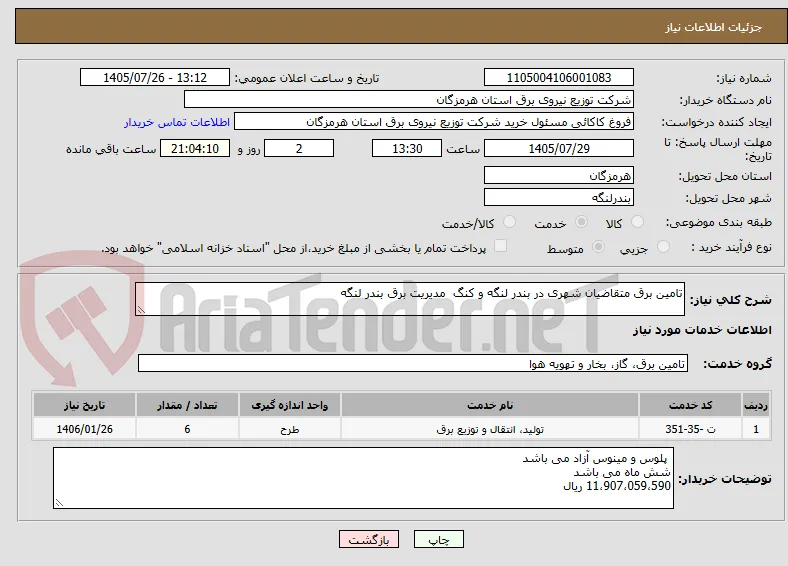The image size is (788, 566).
Task: Select the جزیی purchase type radio
Action: (663, 246)
